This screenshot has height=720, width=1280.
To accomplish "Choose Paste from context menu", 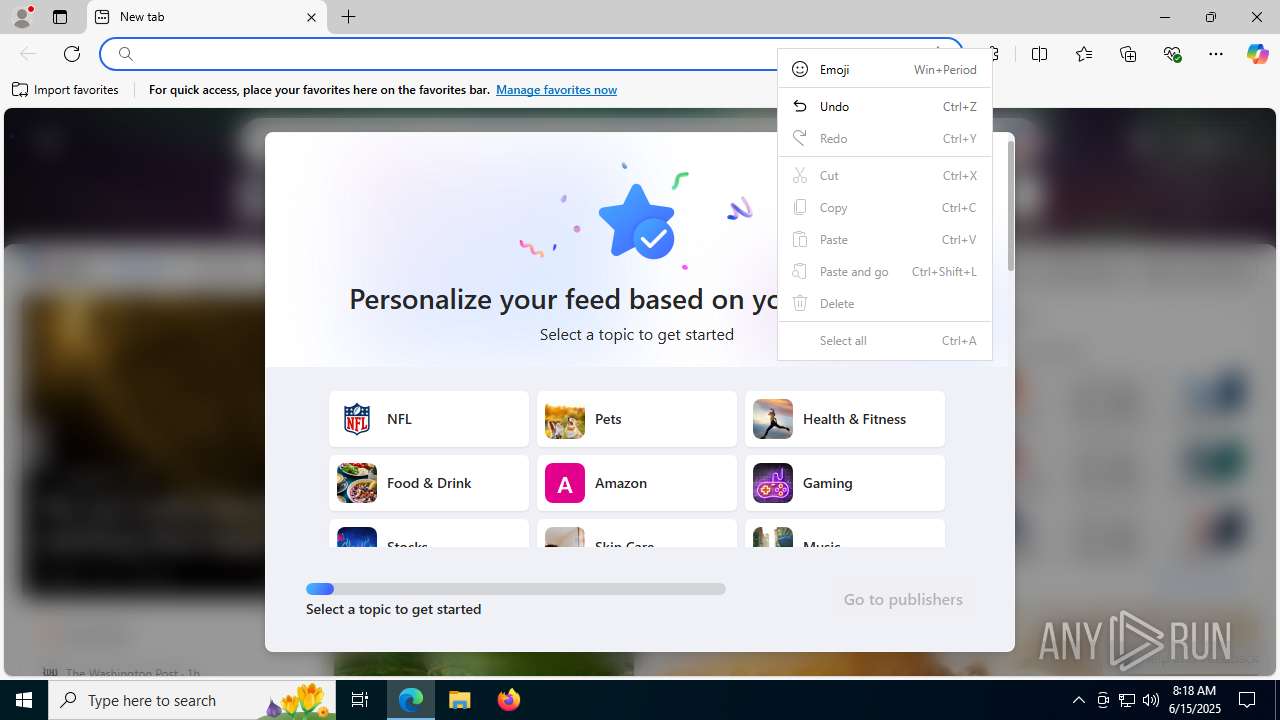I will coord(885,239).
